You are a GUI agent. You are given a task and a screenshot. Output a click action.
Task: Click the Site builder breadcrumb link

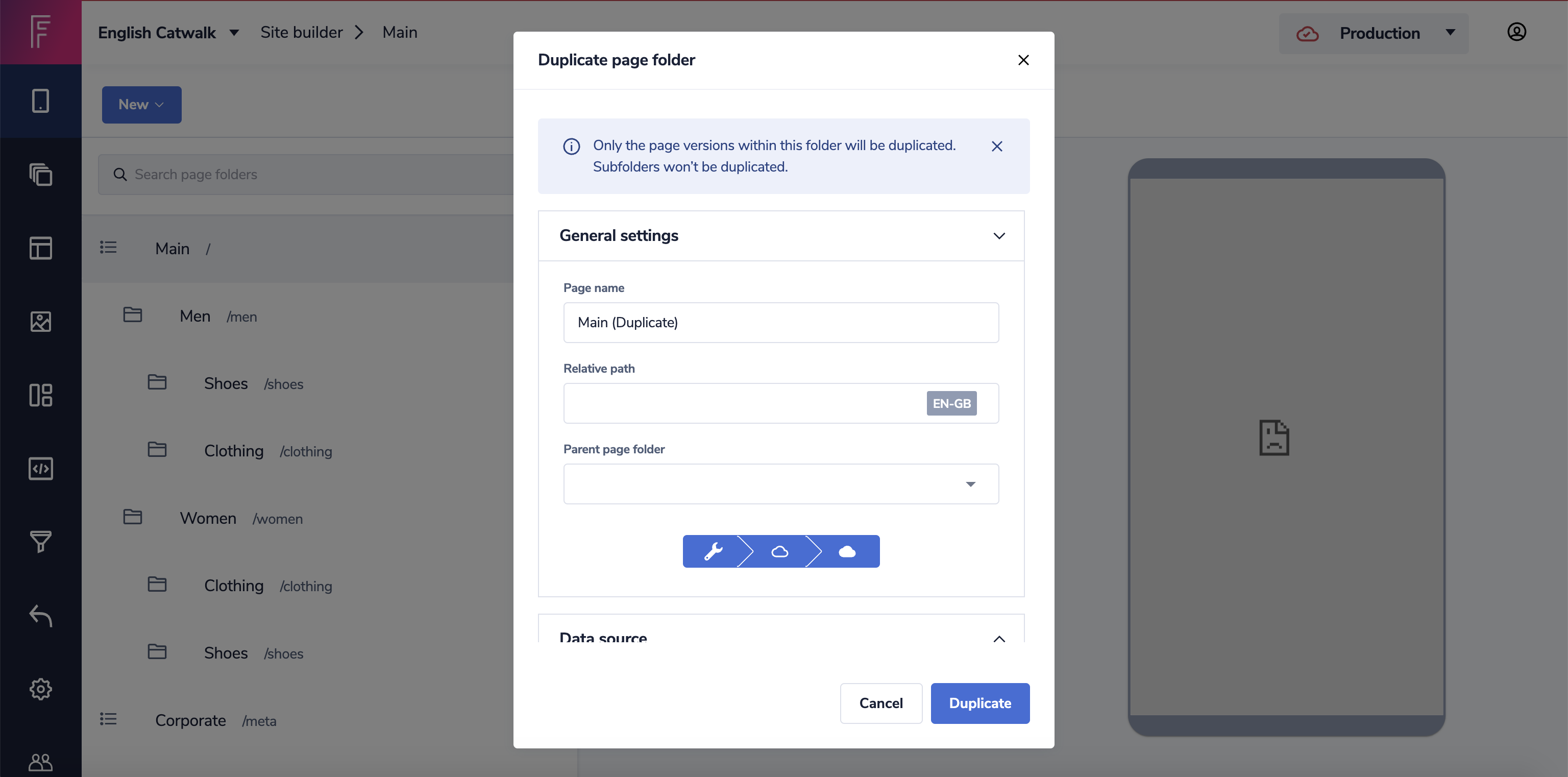click(301, 33)
